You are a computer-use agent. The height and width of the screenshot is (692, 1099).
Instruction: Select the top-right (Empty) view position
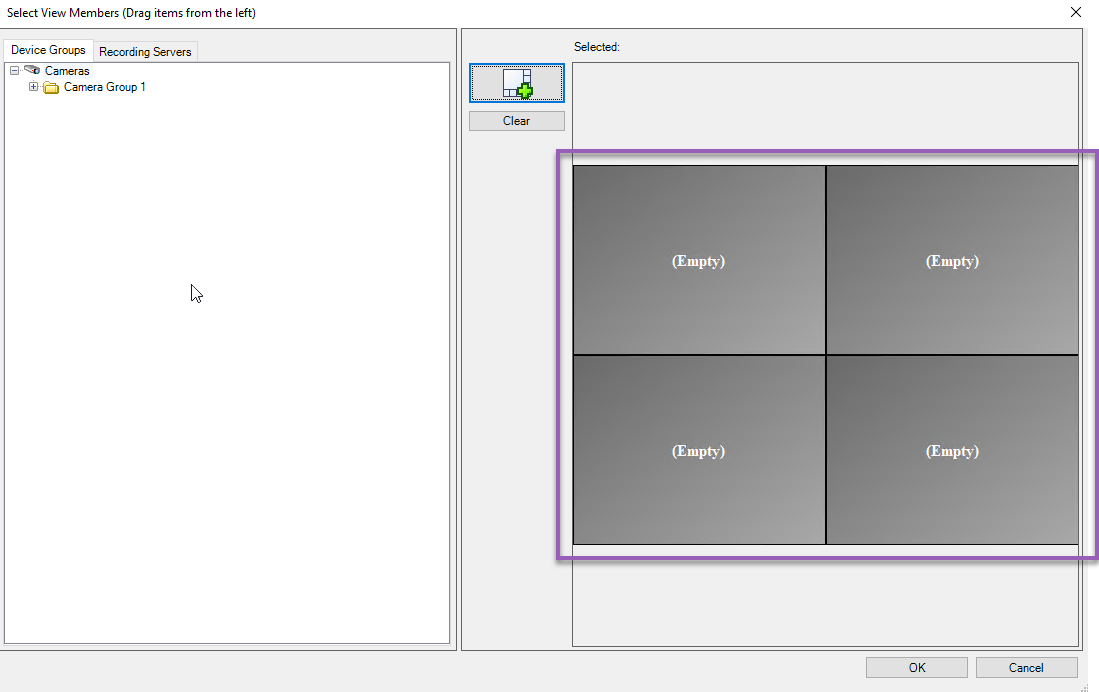pos(952,261)
